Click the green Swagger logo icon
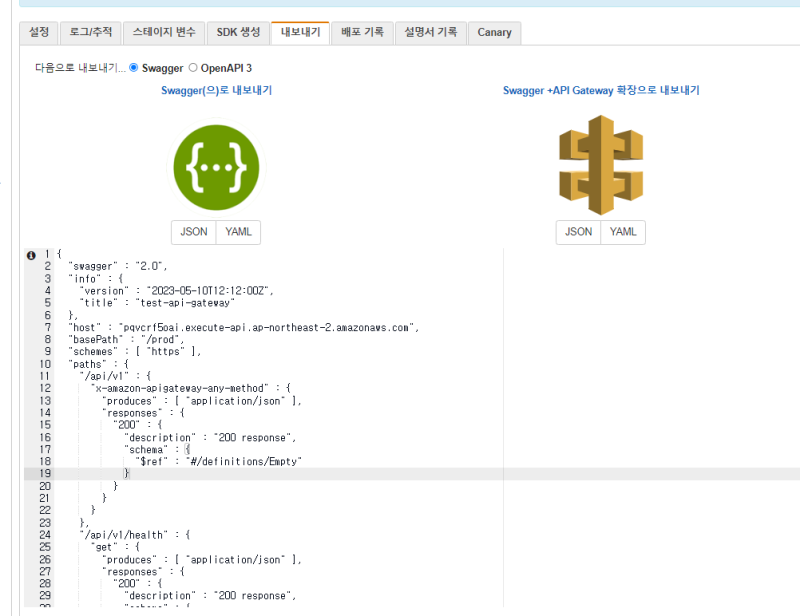Screen dimensions: 800x616 pos(216,167)
